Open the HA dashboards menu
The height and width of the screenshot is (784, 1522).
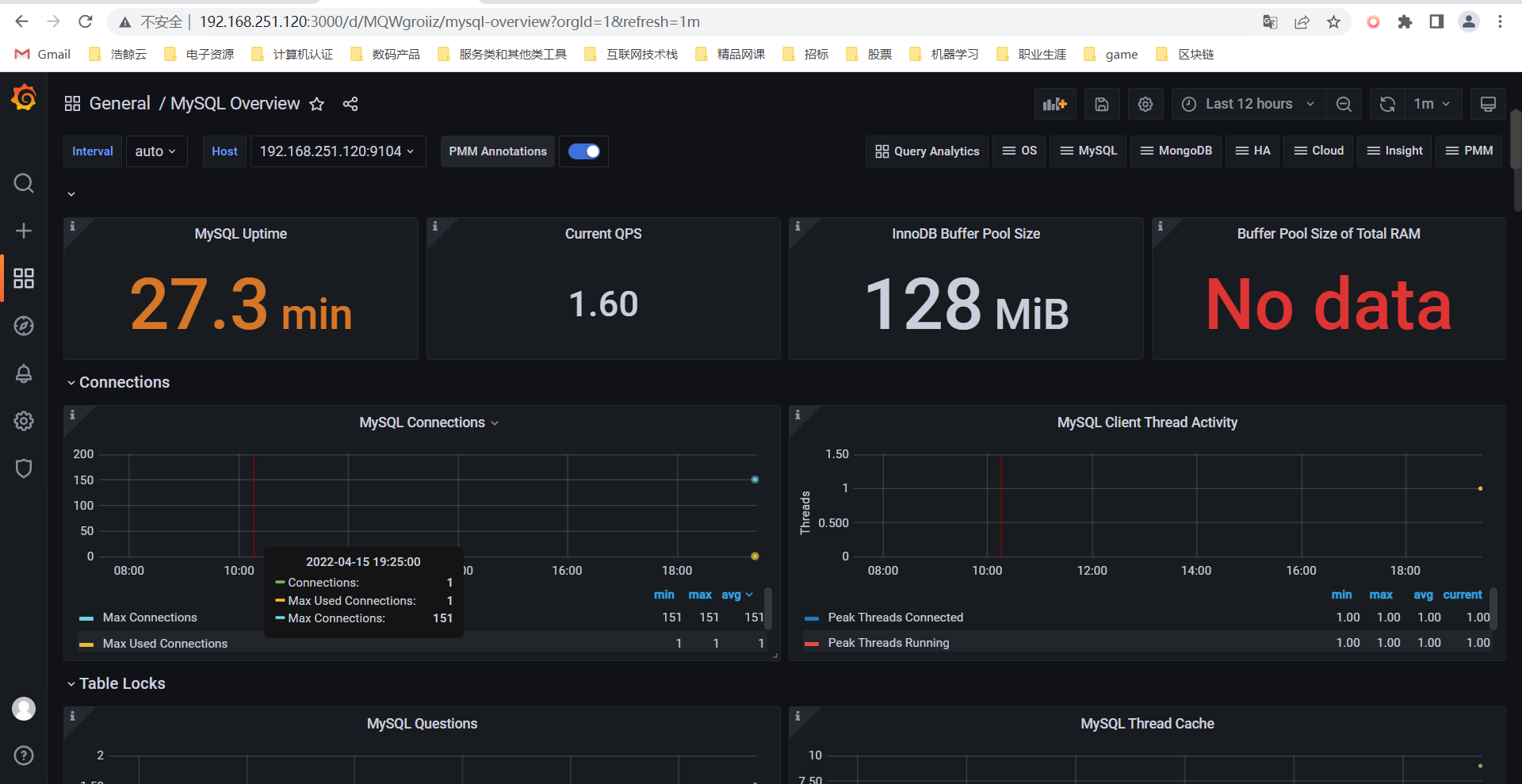click(x=1253, y=151)
